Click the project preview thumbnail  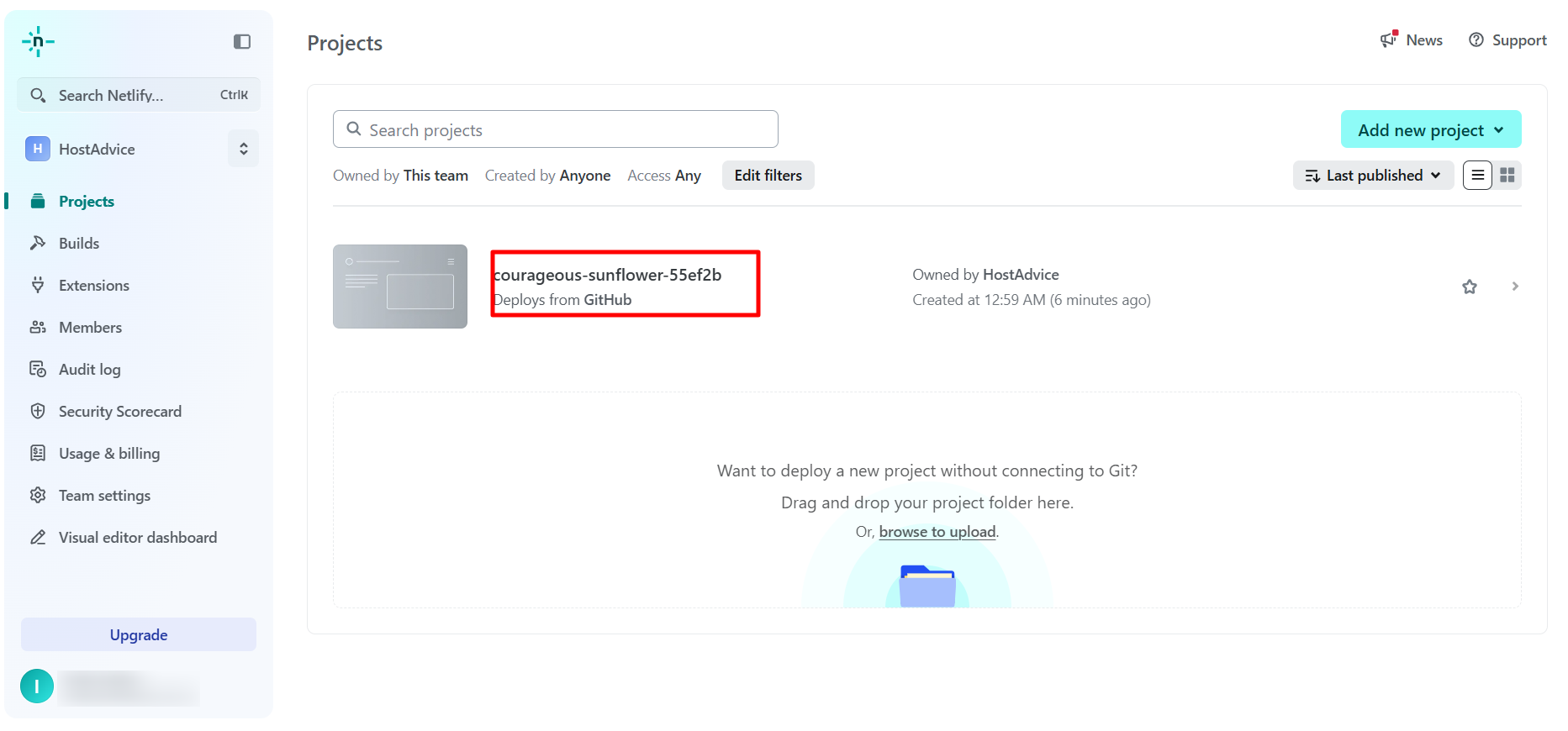click(x=400, y=287)
